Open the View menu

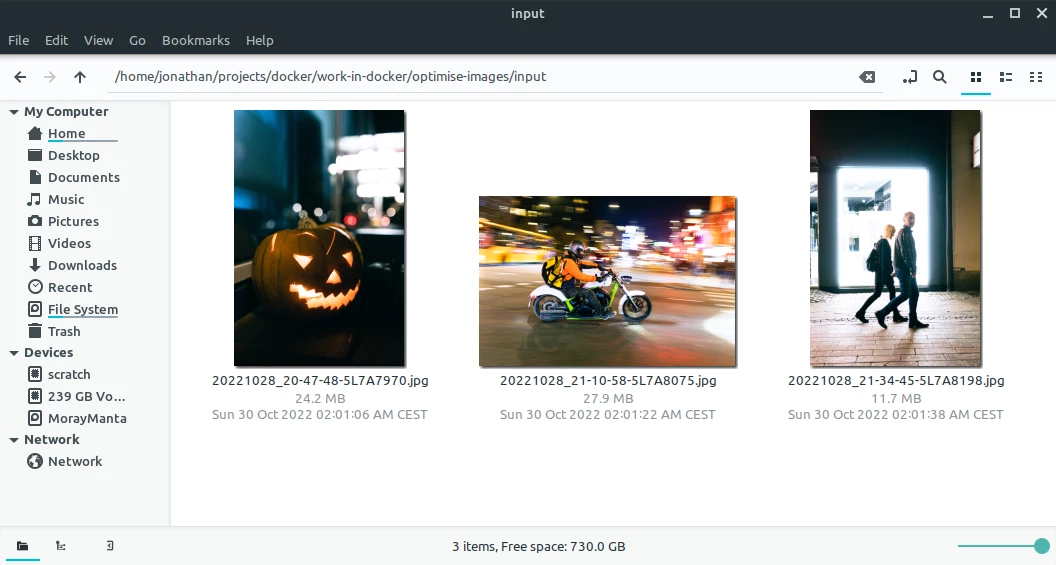tap(98, 40)
